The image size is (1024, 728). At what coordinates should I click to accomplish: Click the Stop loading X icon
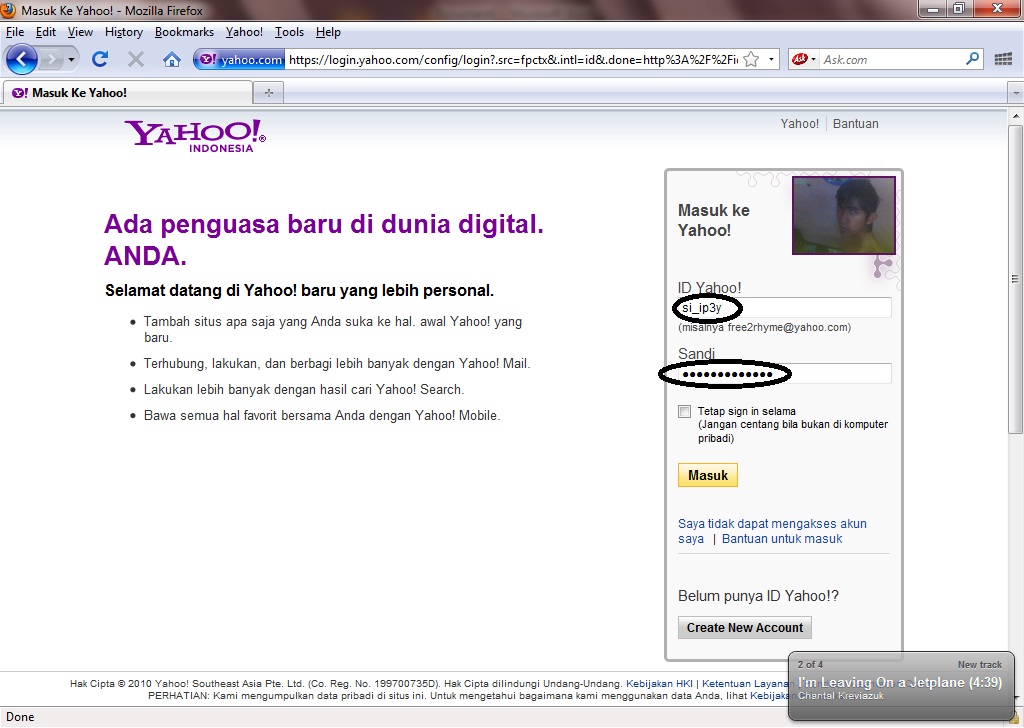(x=136, y=59)
